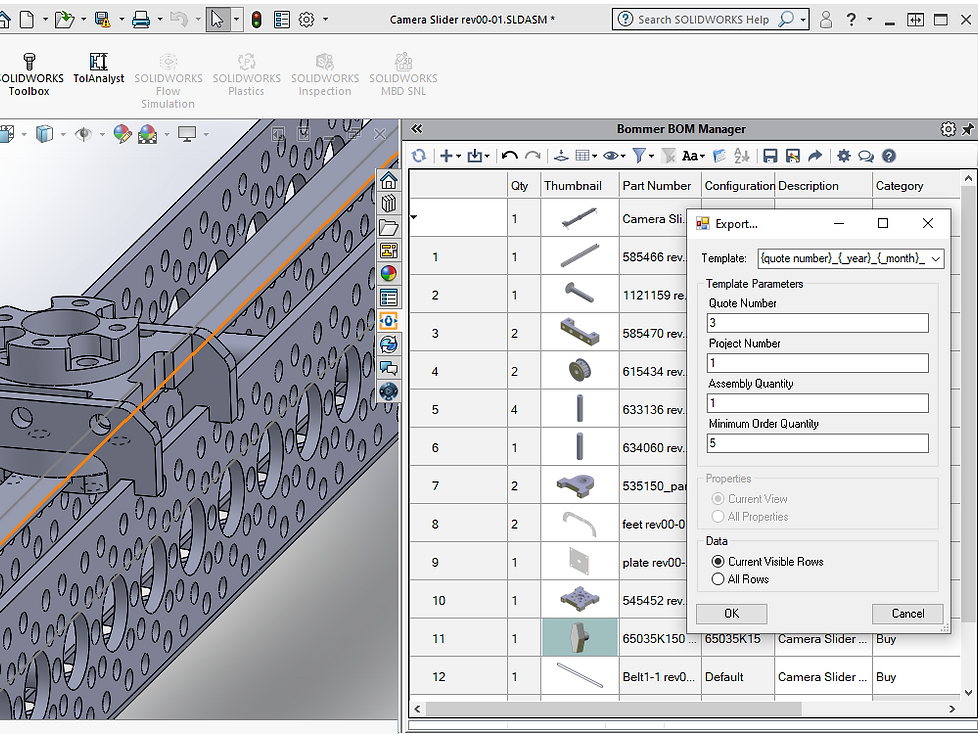Viewport: 978px width, 734px height.
Task: Select the highlighted orange Bommer tab icon
Action: coord(389,321)
